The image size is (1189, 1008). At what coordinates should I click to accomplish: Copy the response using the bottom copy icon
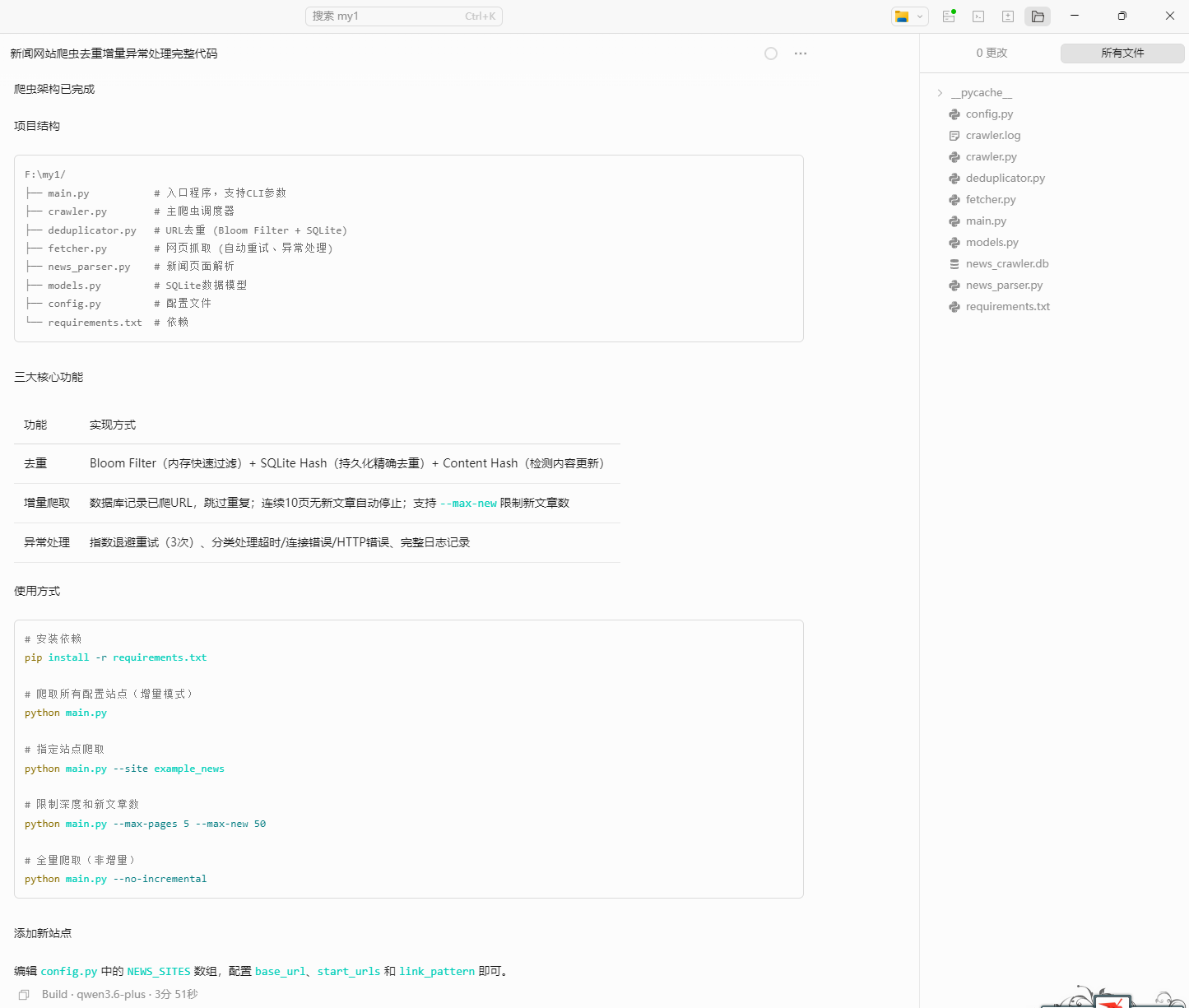click(24, 995)
